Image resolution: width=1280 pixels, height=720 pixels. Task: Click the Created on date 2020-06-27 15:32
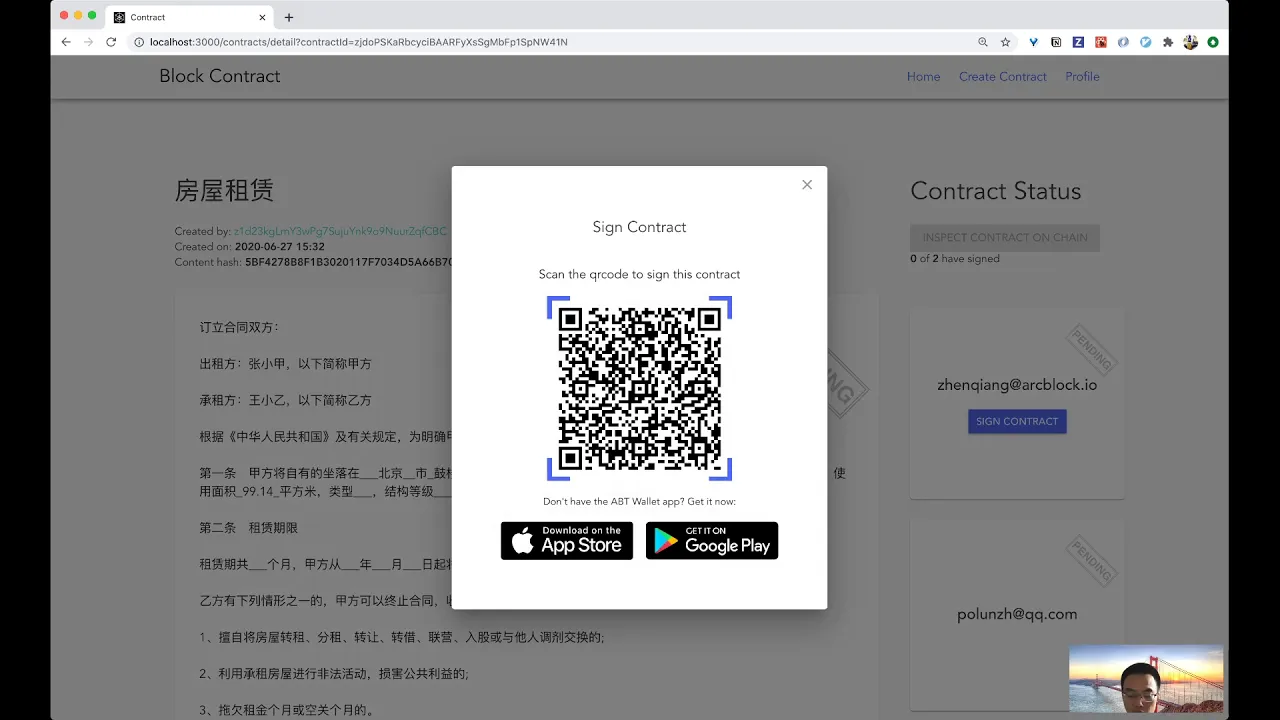coord(280,246)
